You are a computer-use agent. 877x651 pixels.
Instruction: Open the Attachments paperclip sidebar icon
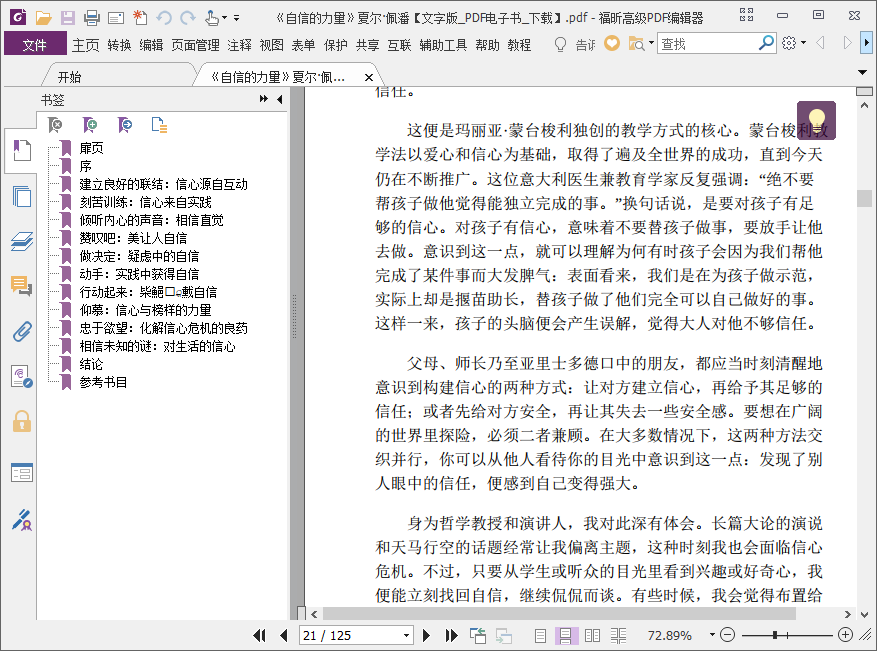pyautogui.click(x=22, y=332)
